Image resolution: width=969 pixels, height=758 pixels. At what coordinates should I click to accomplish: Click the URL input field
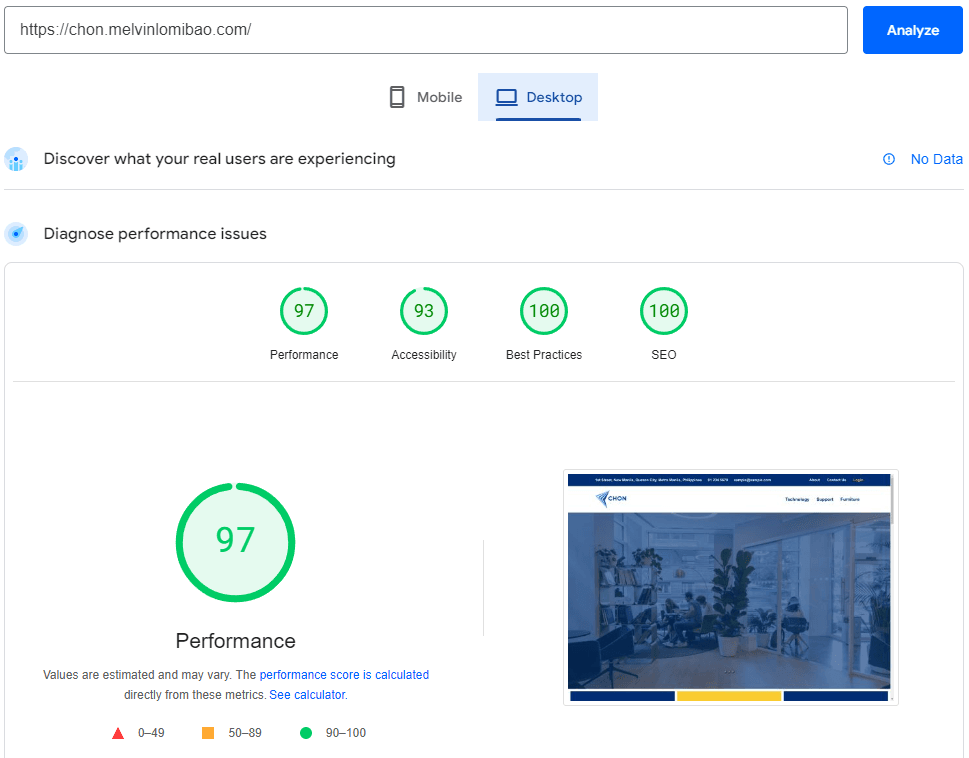[x=426, y=30]
